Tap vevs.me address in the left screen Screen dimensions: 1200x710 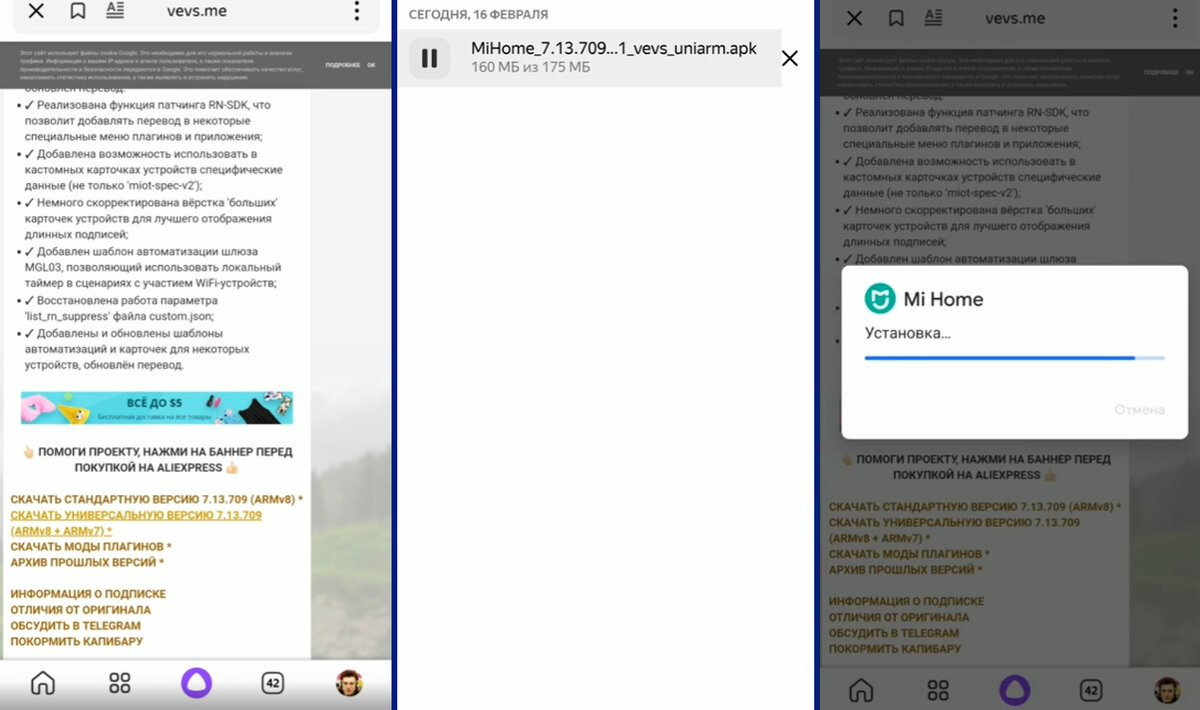(x=196, y=12)
